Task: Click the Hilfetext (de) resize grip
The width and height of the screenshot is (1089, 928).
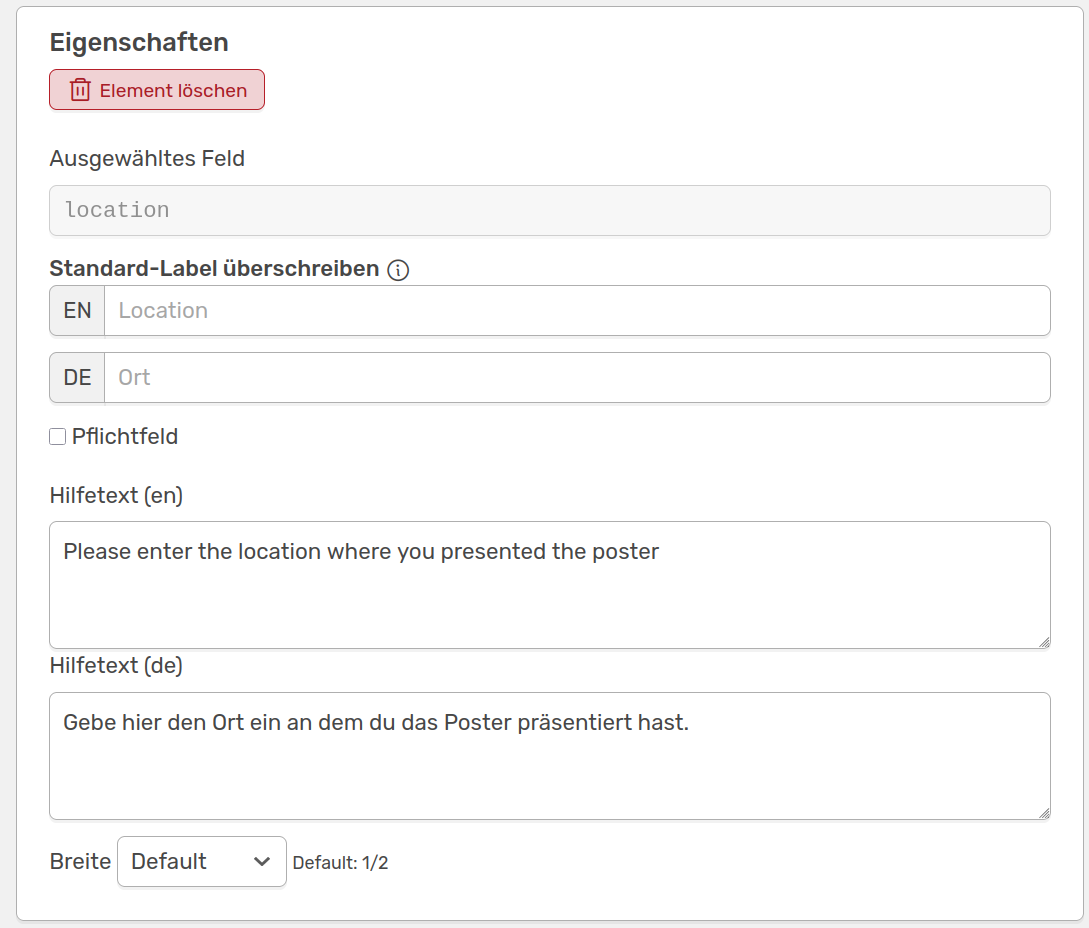Action: point(1044,813)
